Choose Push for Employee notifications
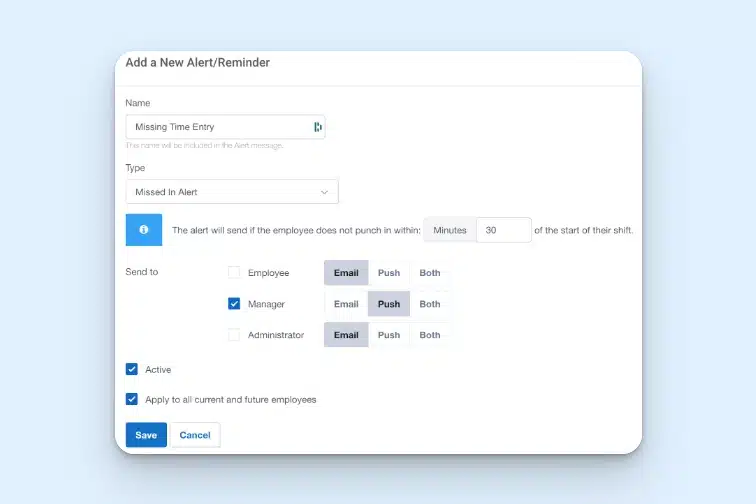Viewport: 756px width, 504px height. 389,273
